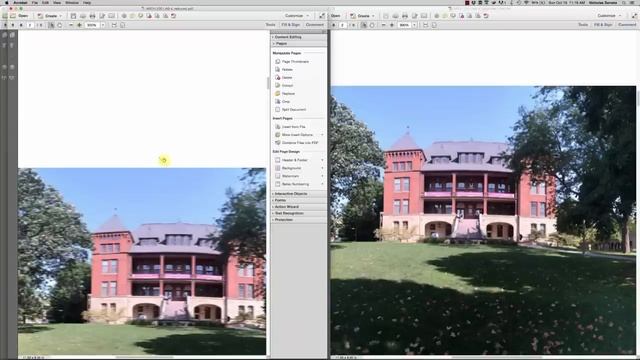Click Print icon in right window toolbar
This screenshot has height=360, width=640.
pyautogui.click(x=405, y=16)
